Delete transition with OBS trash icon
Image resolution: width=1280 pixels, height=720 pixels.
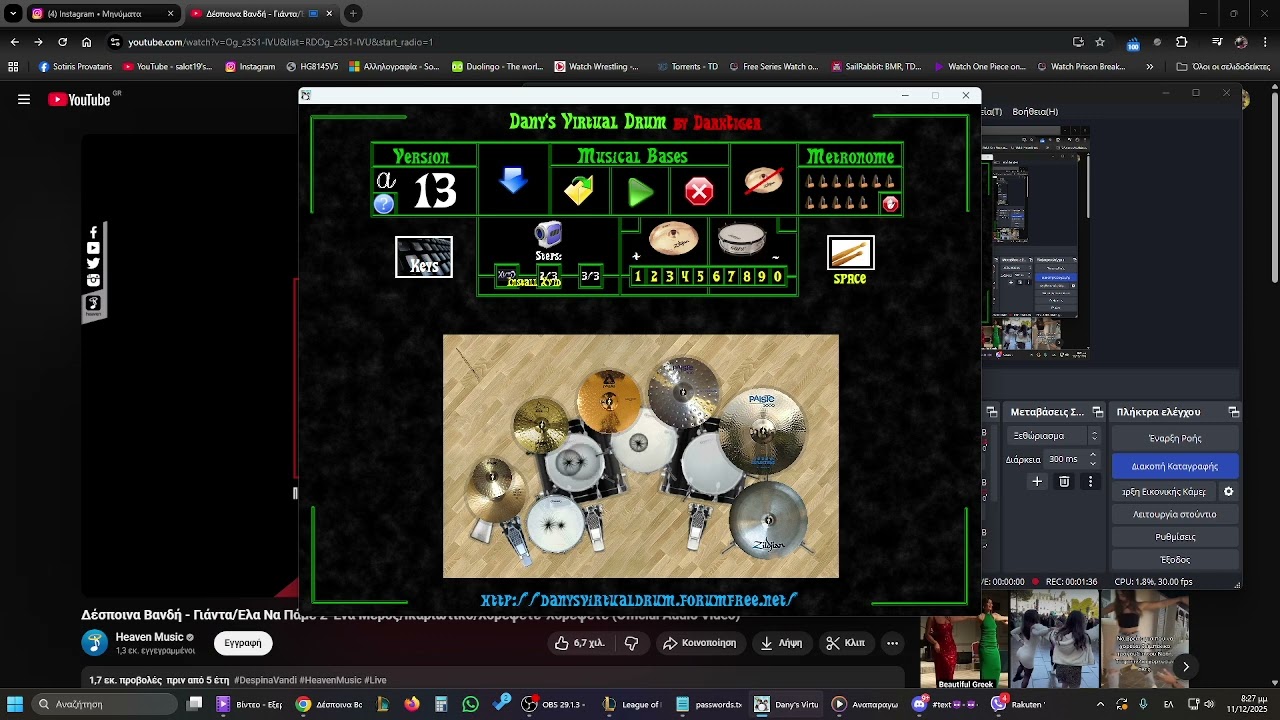point(1064,481)
